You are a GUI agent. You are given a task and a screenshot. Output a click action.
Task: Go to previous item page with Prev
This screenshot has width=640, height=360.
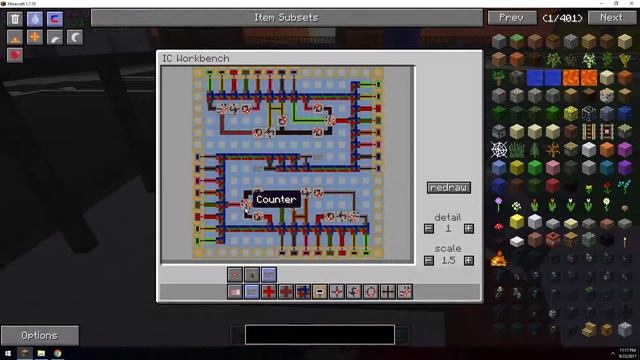tap(512, 18)
